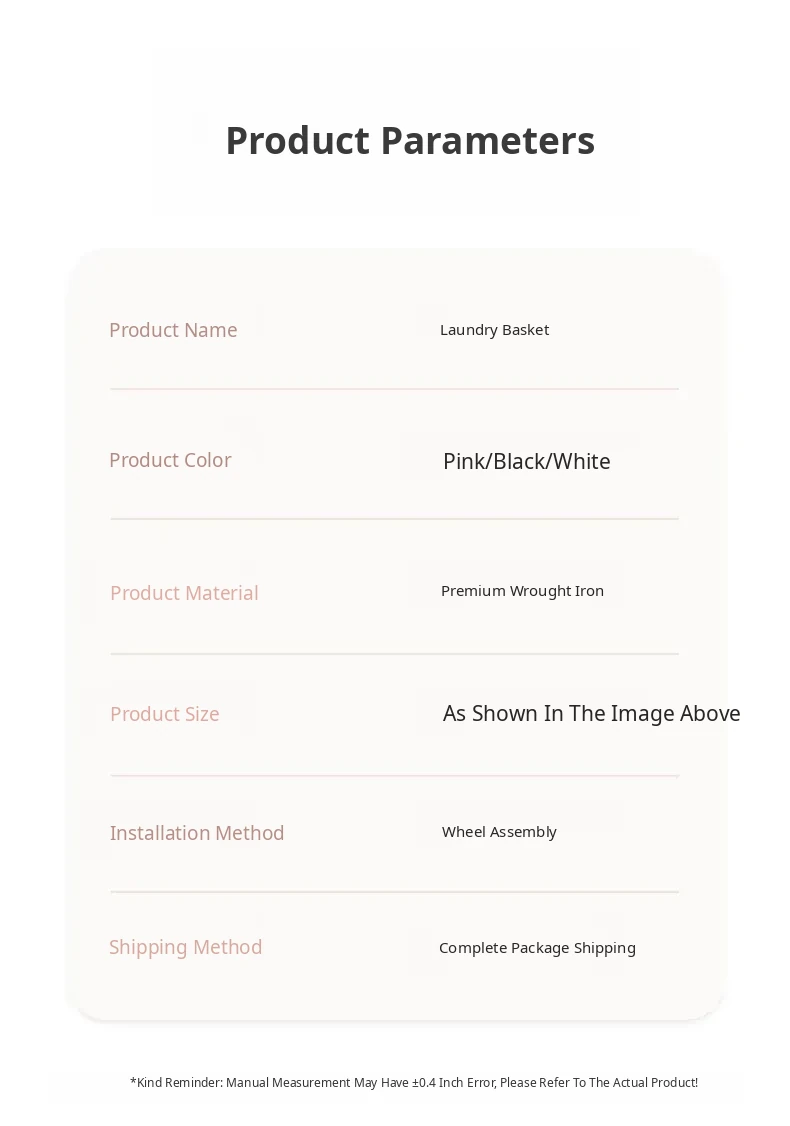
Task: Click the Wheel Assembly value text
Action: tap(499, 832)
